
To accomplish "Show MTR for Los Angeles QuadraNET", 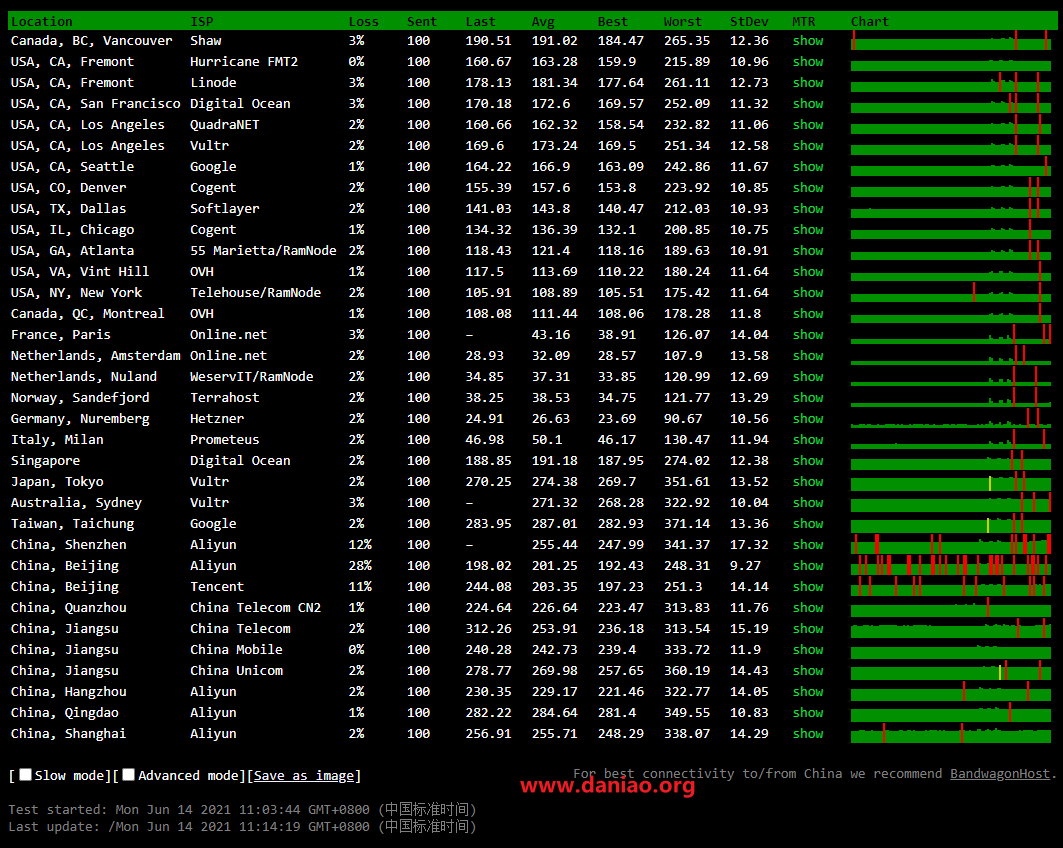I will tap(808, 125).
